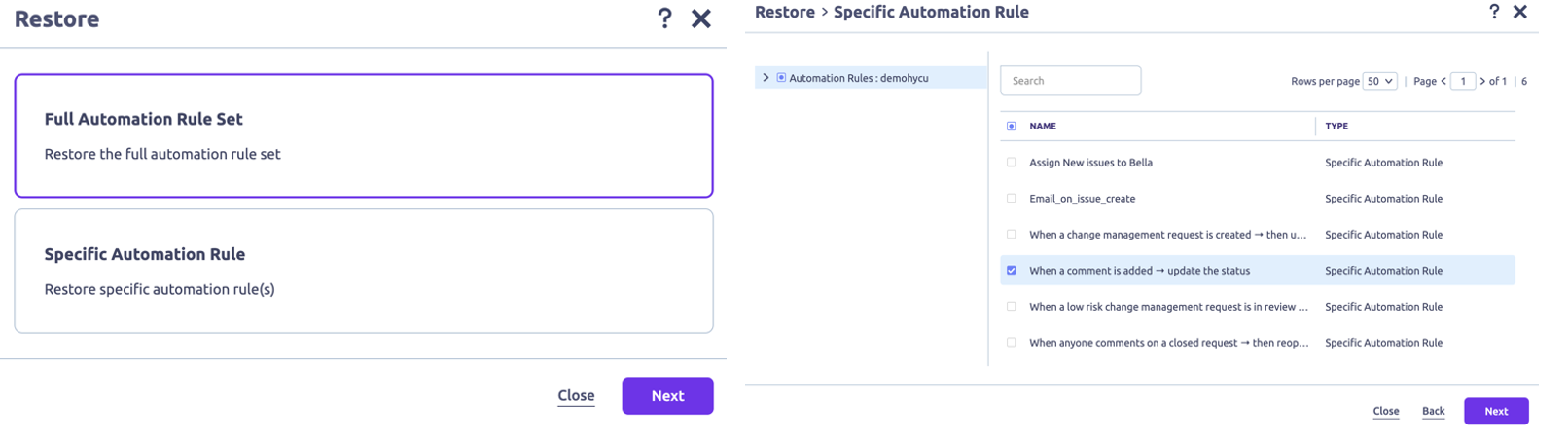Screen dimensions: 1568x442
Task: Click the Close link in left dialog
Action: click(x=576, y=396)
